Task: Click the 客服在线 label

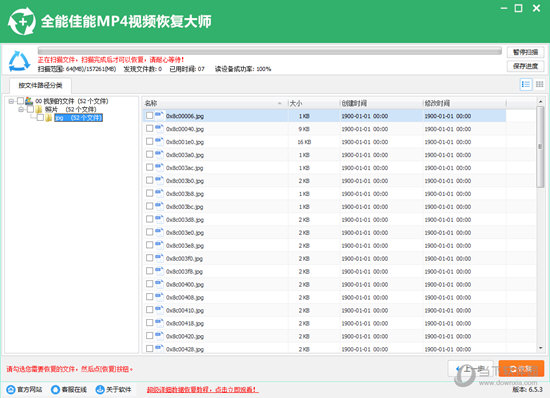Action: 74,390
